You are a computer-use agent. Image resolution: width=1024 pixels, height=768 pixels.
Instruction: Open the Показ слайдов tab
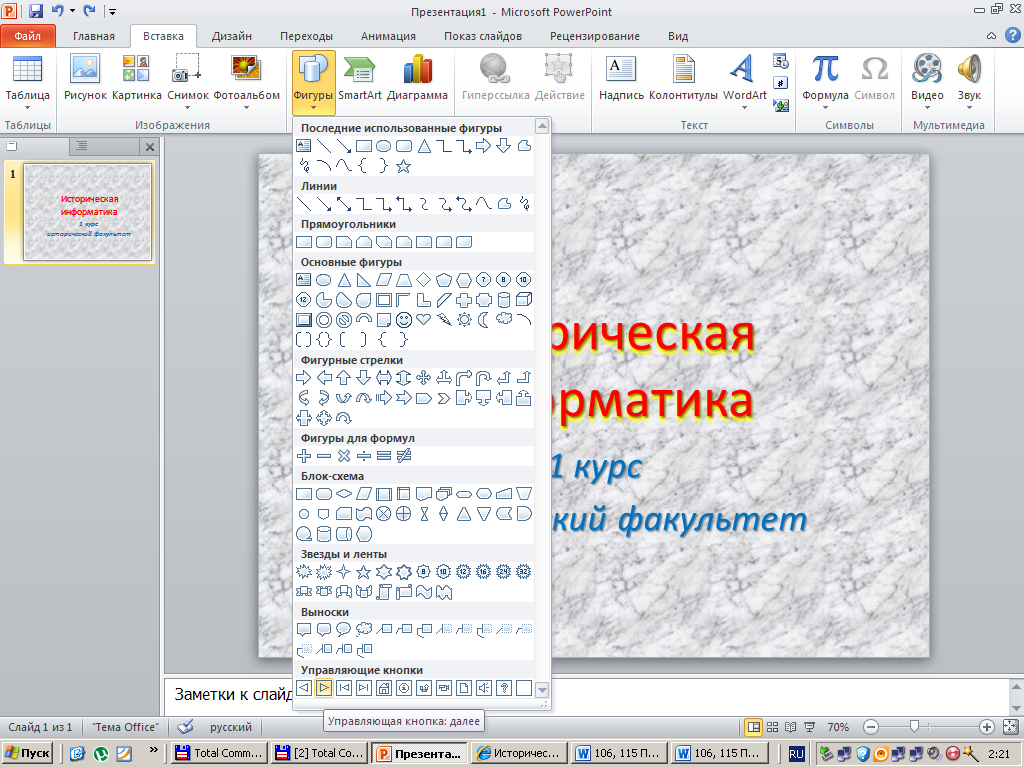483,36
